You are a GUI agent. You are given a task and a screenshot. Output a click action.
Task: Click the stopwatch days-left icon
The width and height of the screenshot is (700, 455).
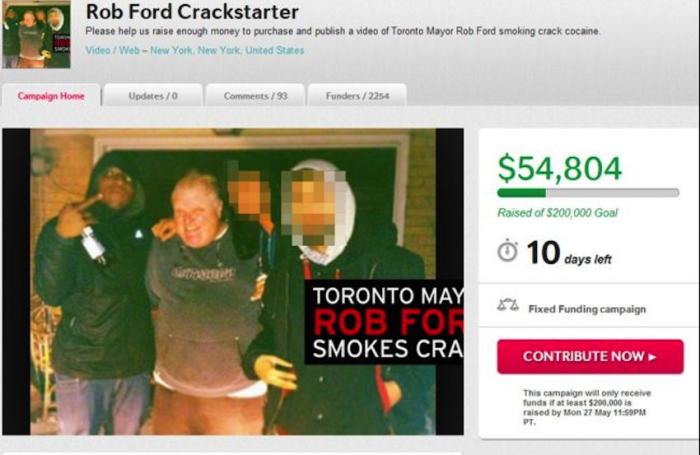tap(507, 250)
